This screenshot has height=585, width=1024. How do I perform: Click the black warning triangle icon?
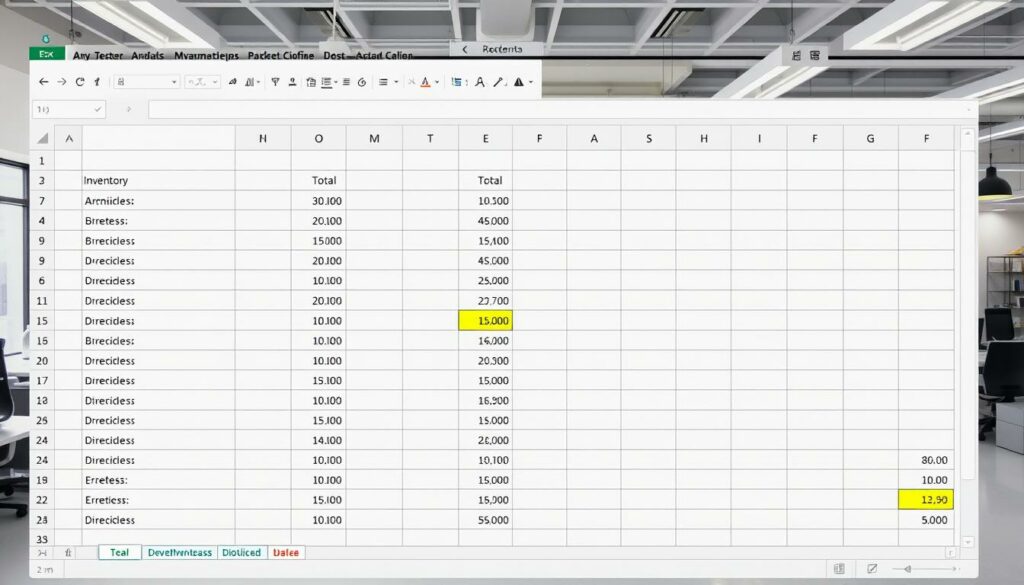tap(519, 82)
